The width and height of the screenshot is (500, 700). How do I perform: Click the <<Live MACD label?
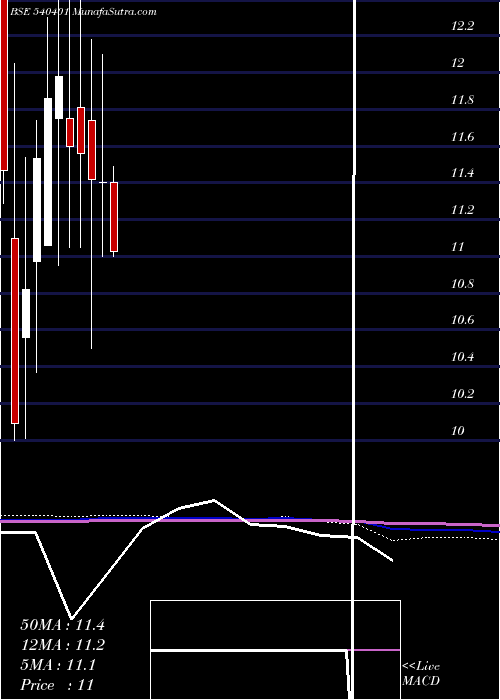point(421,674)
